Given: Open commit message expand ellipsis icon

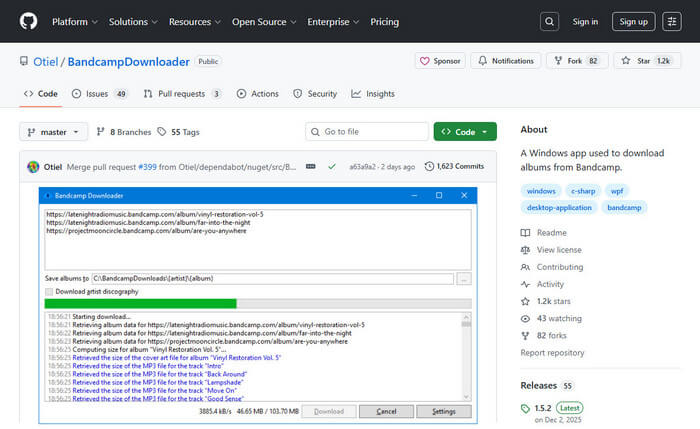Looking at the screenshot, I should (x=311, y=167).
